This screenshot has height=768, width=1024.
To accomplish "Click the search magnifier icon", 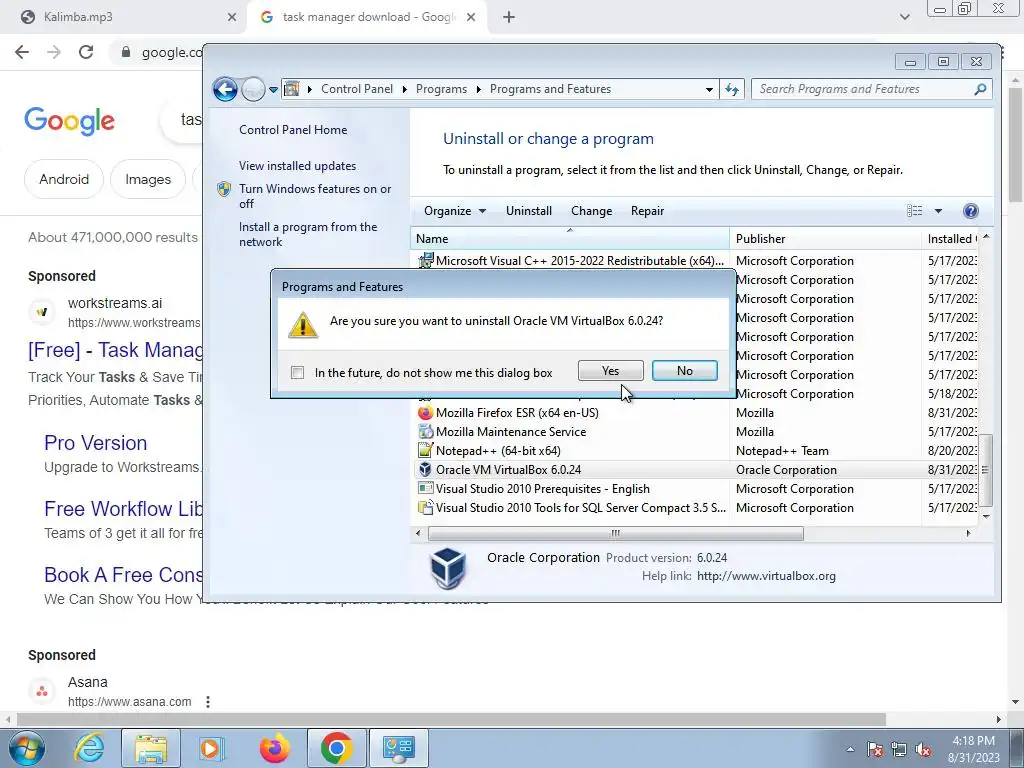I will point(980,89).
